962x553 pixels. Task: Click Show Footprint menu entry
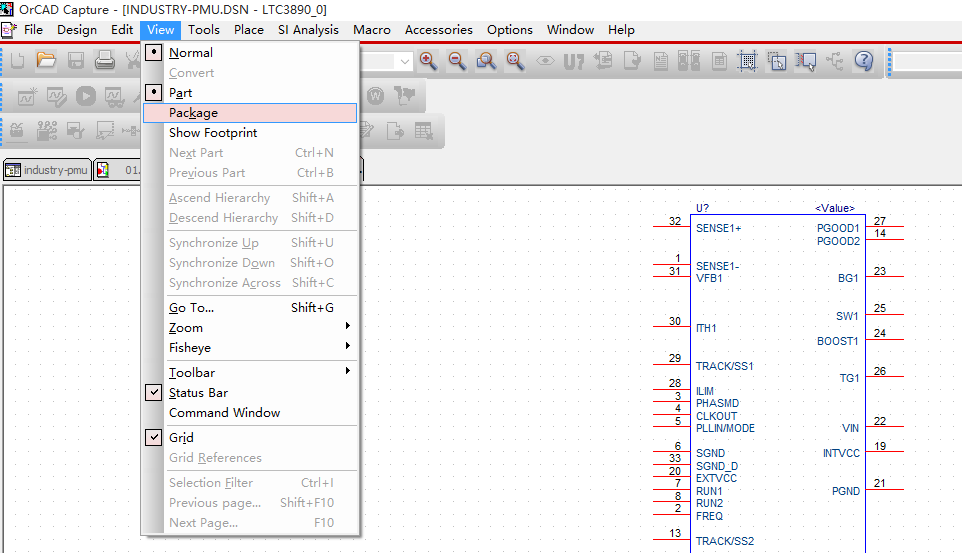click(x=213, y=133)
